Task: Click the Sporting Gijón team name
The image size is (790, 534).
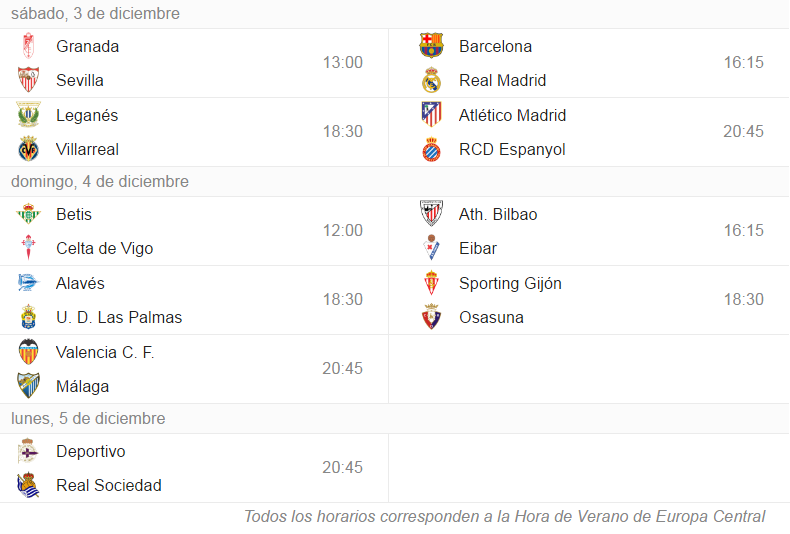Action: (510, 284)
